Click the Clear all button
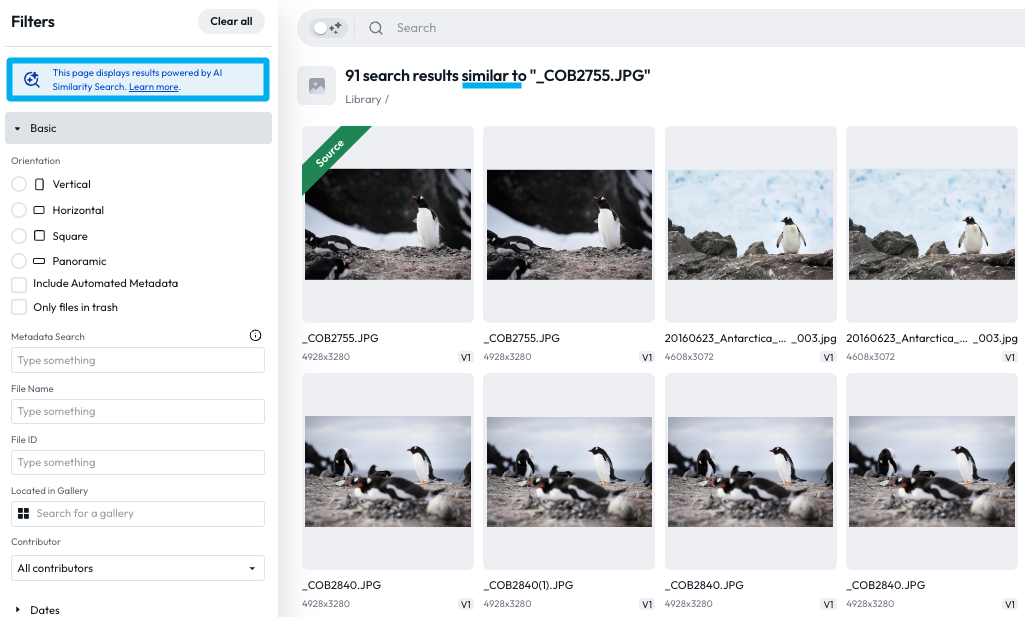Screen dimensions: 1025x617 231,22
